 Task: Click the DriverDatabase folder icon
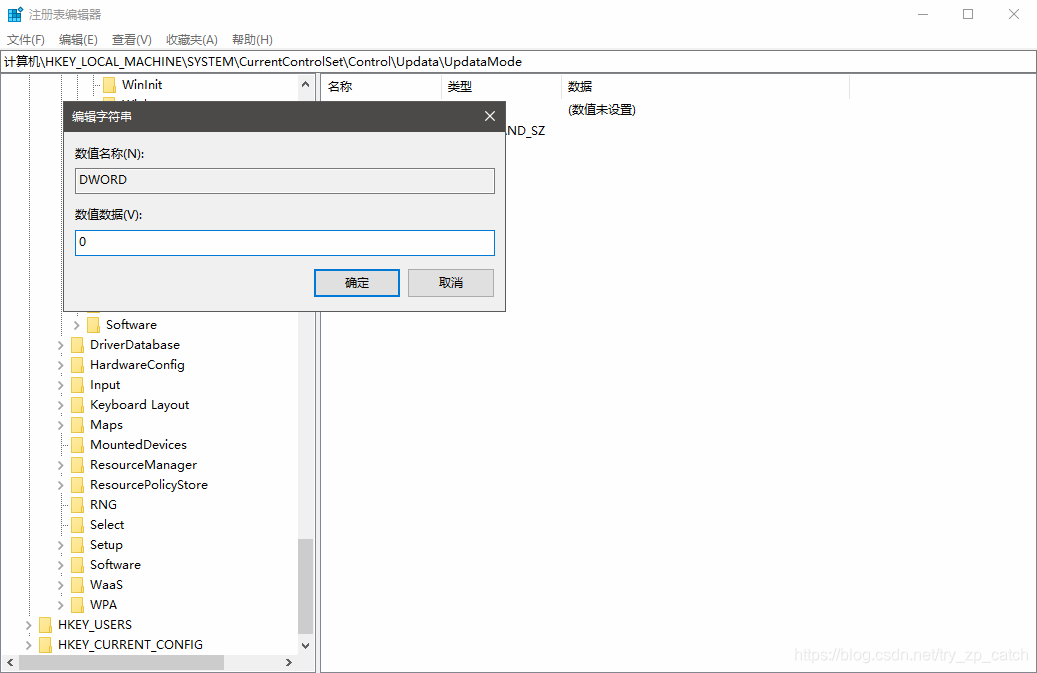[77, 345]
